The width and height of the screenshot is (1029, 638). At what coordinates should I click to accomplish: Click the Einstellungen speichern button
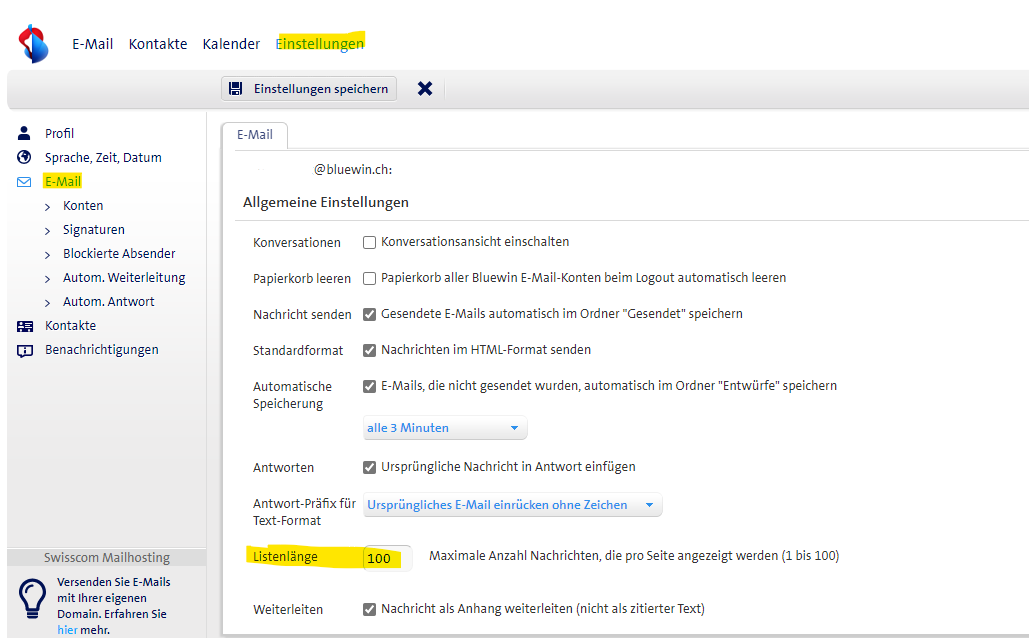pos(309,89)
